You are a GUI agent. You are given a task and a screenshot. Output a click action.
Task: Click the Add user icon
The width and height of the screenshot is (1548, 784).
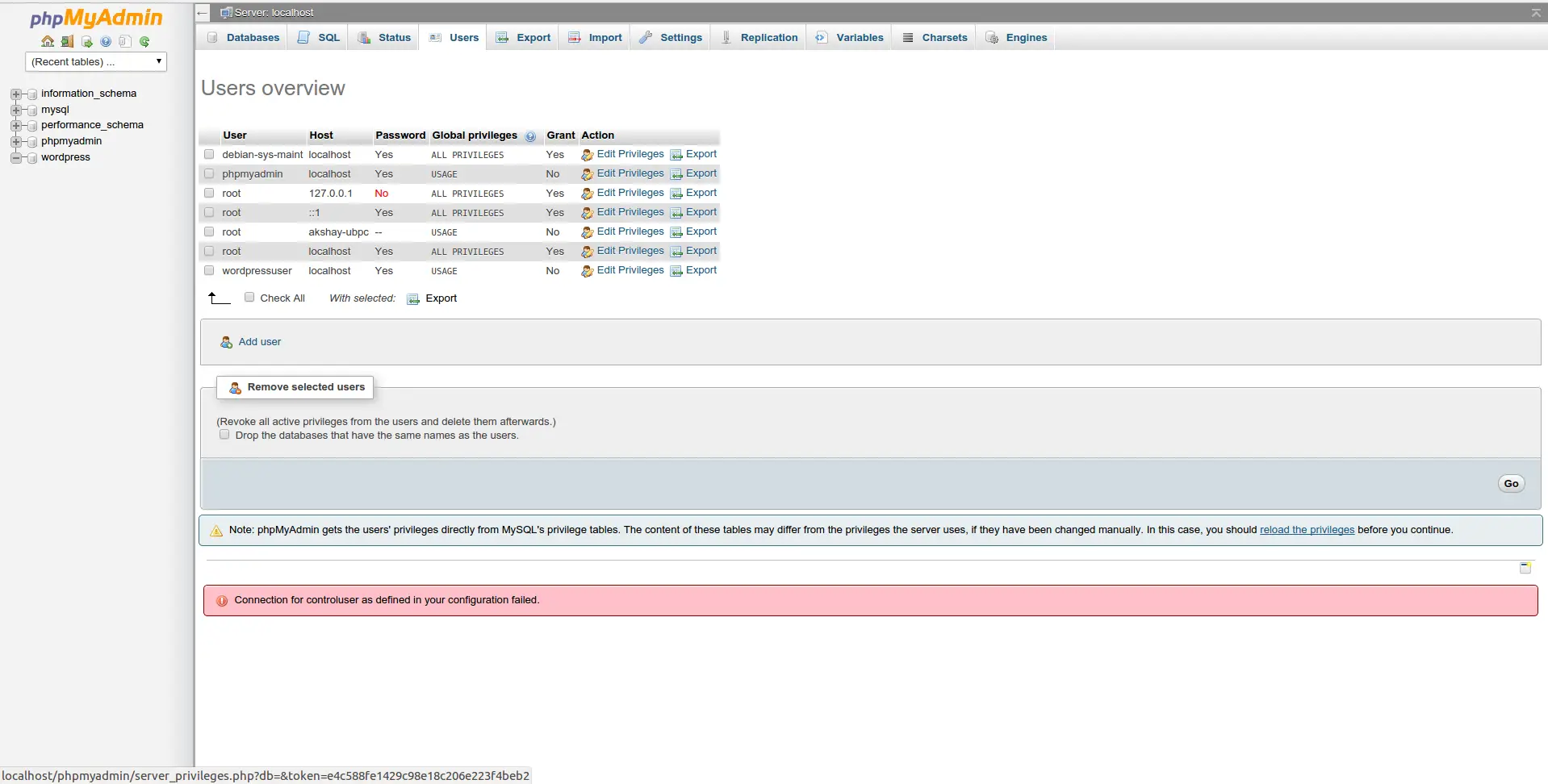pos(227,343)
